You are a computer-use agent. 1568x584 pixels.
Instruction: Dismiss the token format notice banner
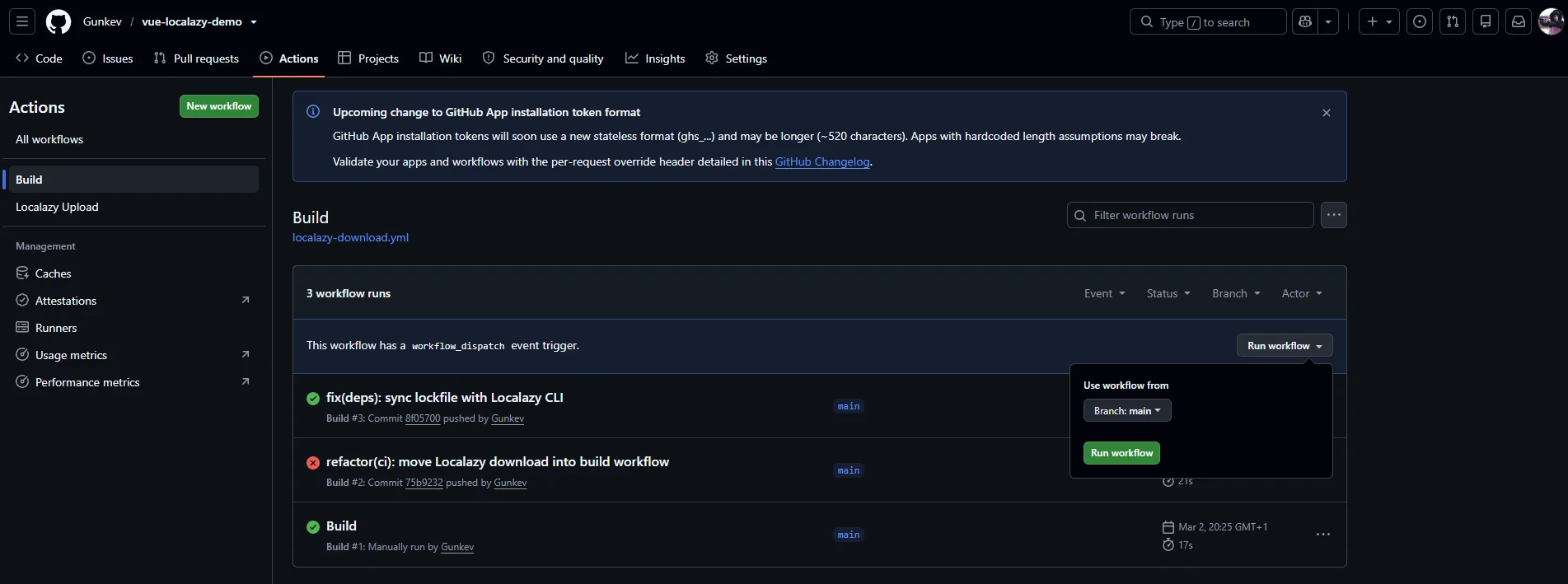point(1327,113)
